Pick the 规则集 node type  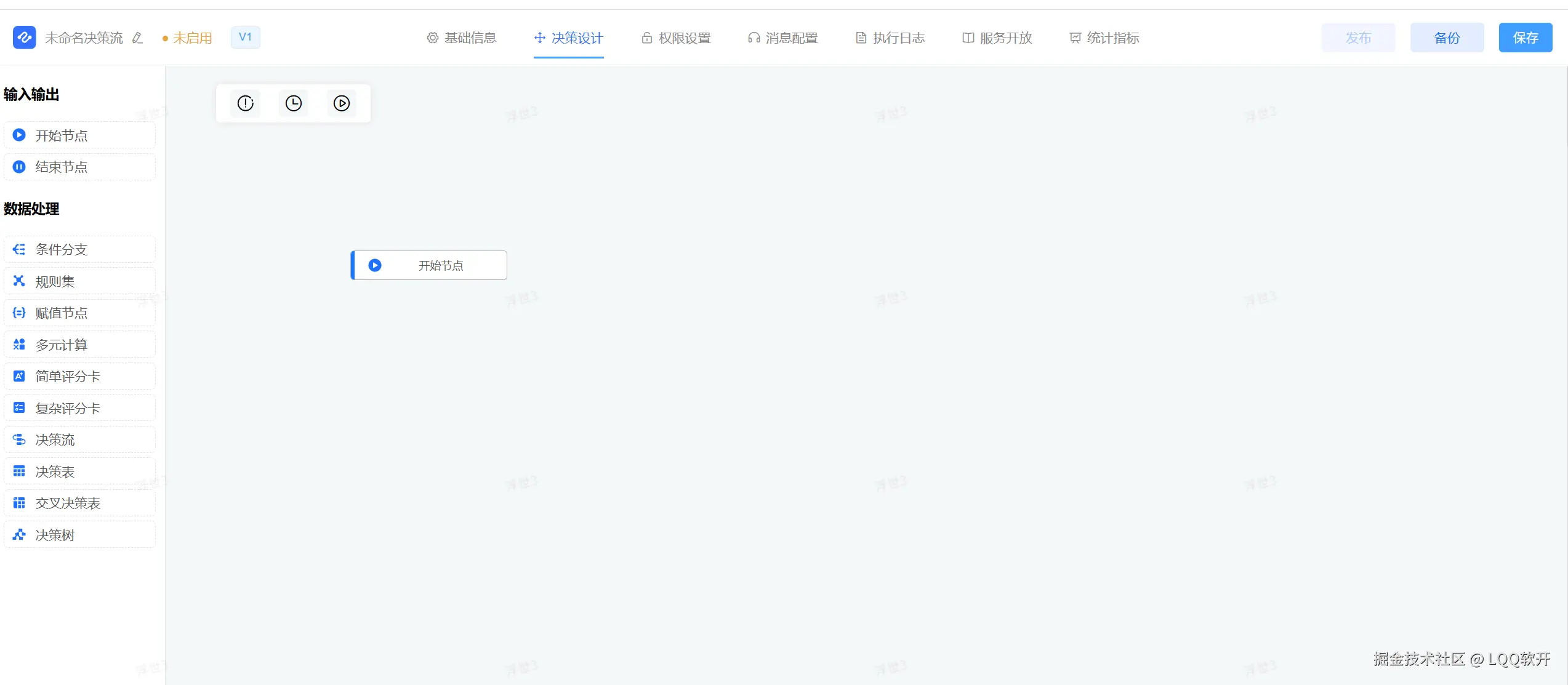pyautogui.click(x=79, y=281)
